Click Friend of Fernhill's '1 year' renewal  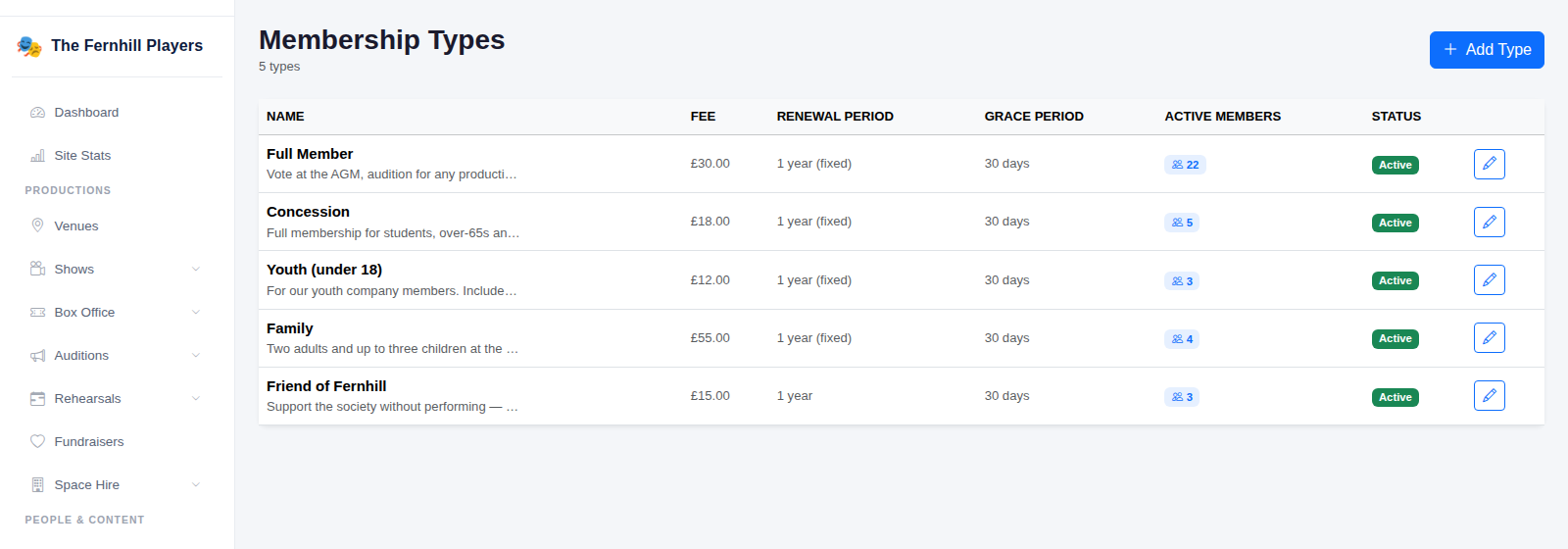click(795, 396)
